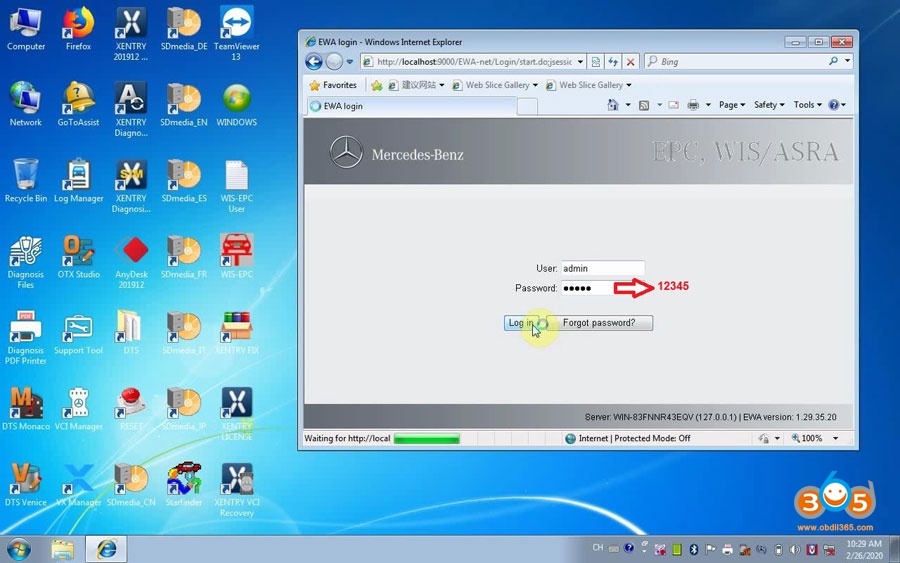
Task: Click the volume speaker tray icon
Action: click(795, 550)
